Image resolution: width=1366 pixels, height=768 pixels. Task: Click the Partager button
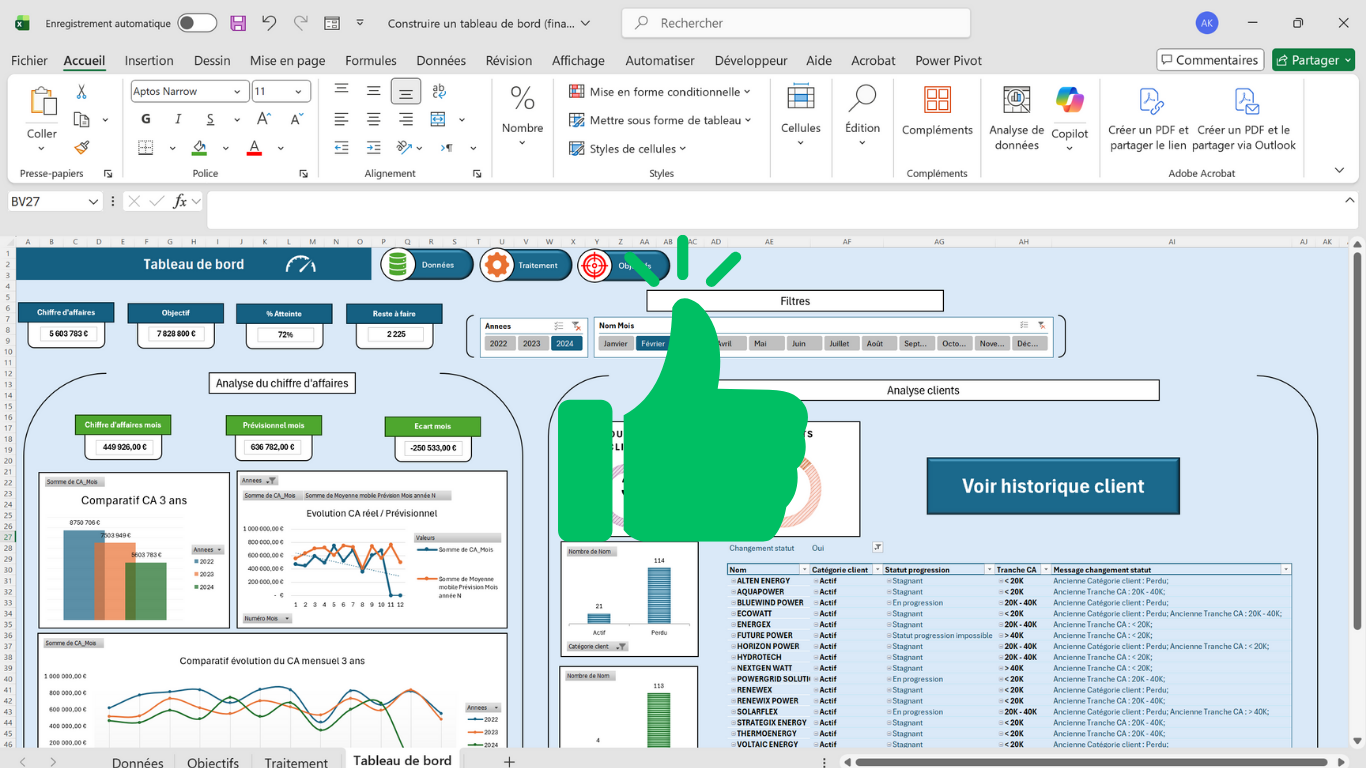click(1313, 60)
